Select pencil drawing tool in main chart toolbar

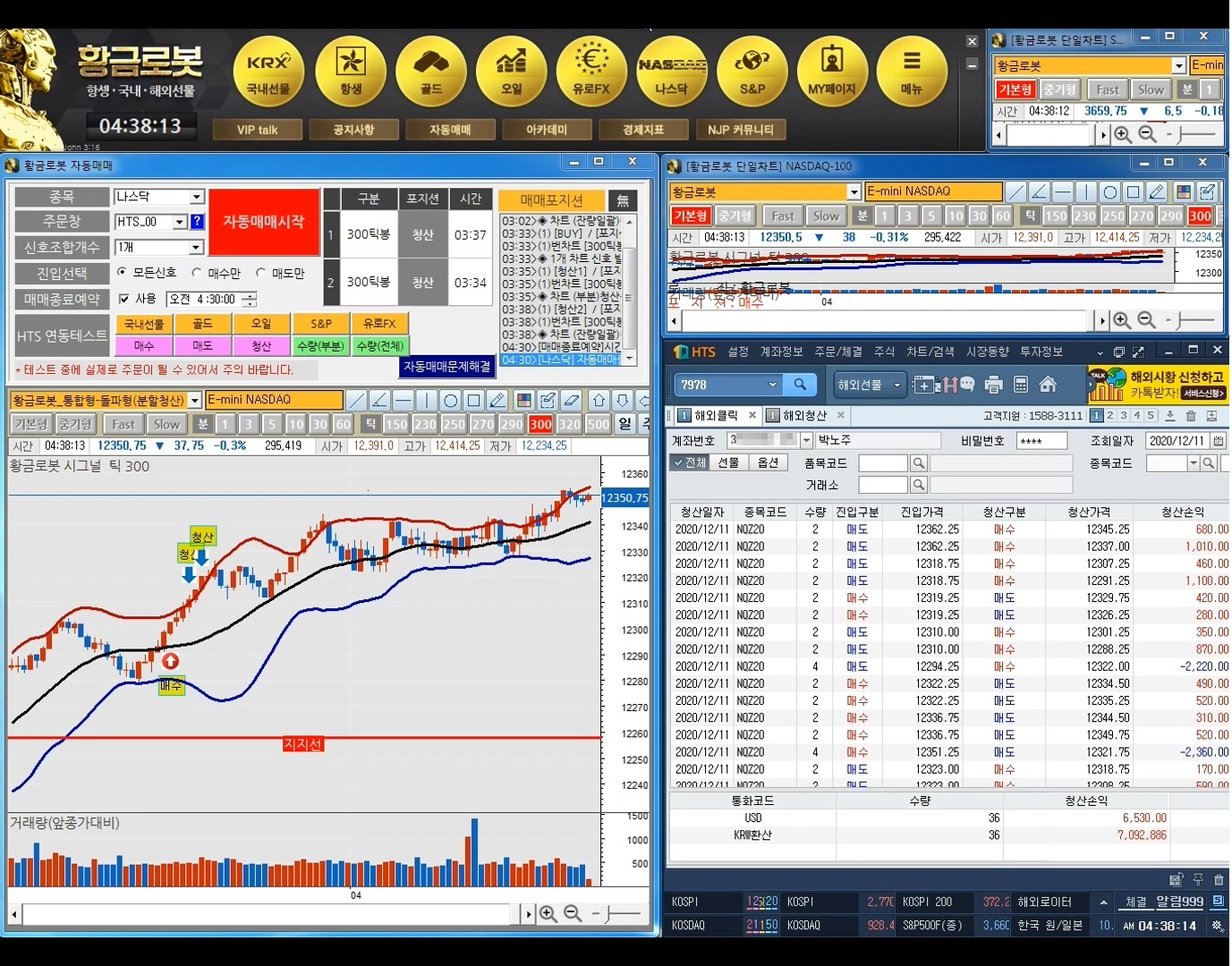pyautogui.click(x=497, y=400)
